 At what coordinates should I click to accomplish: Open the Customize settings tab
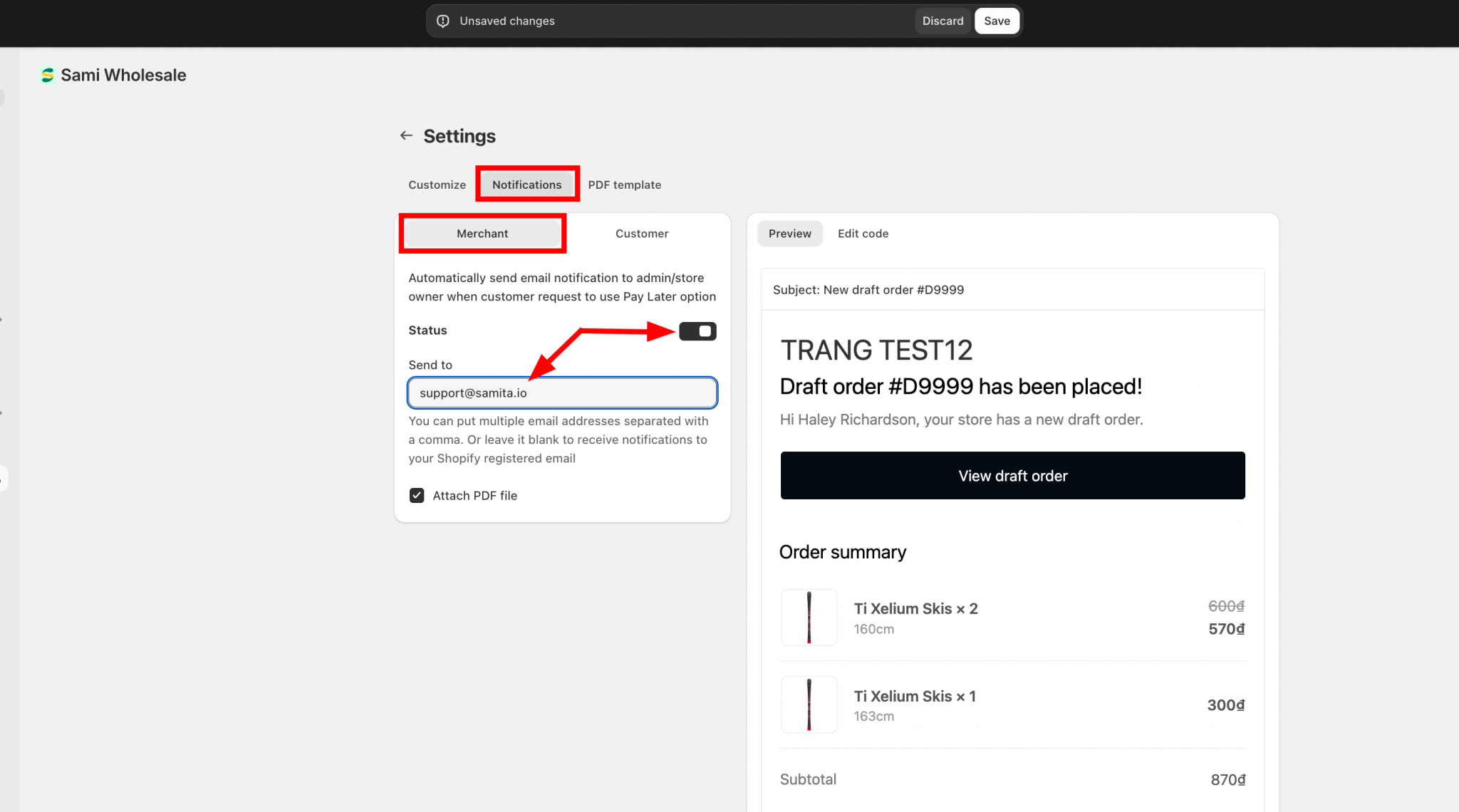437,184
